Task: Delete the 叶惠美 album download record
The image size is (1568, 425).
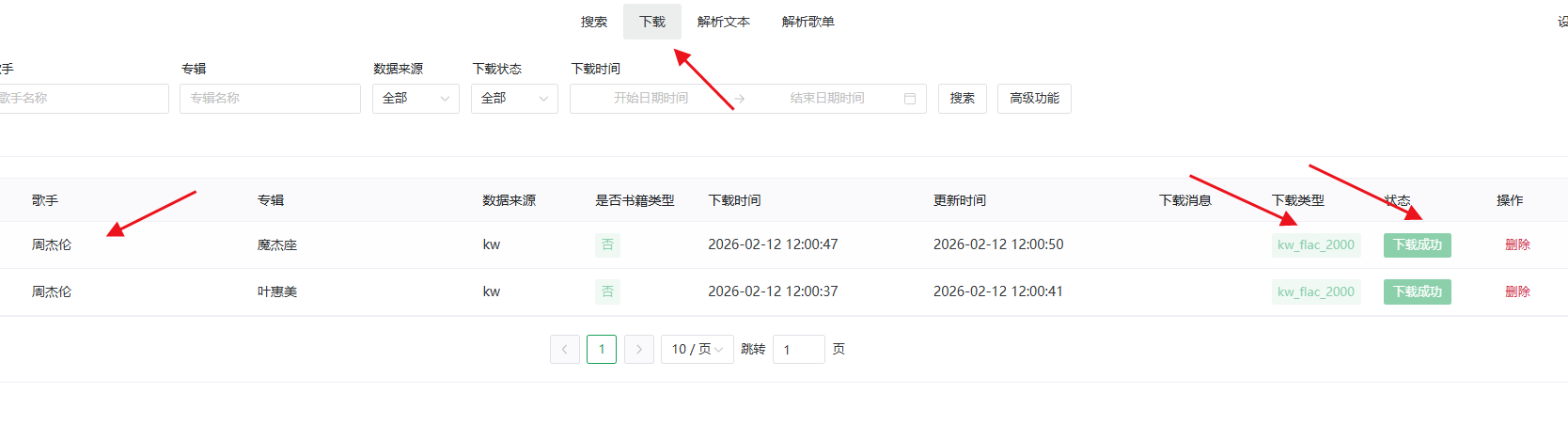Action: 1517,291
